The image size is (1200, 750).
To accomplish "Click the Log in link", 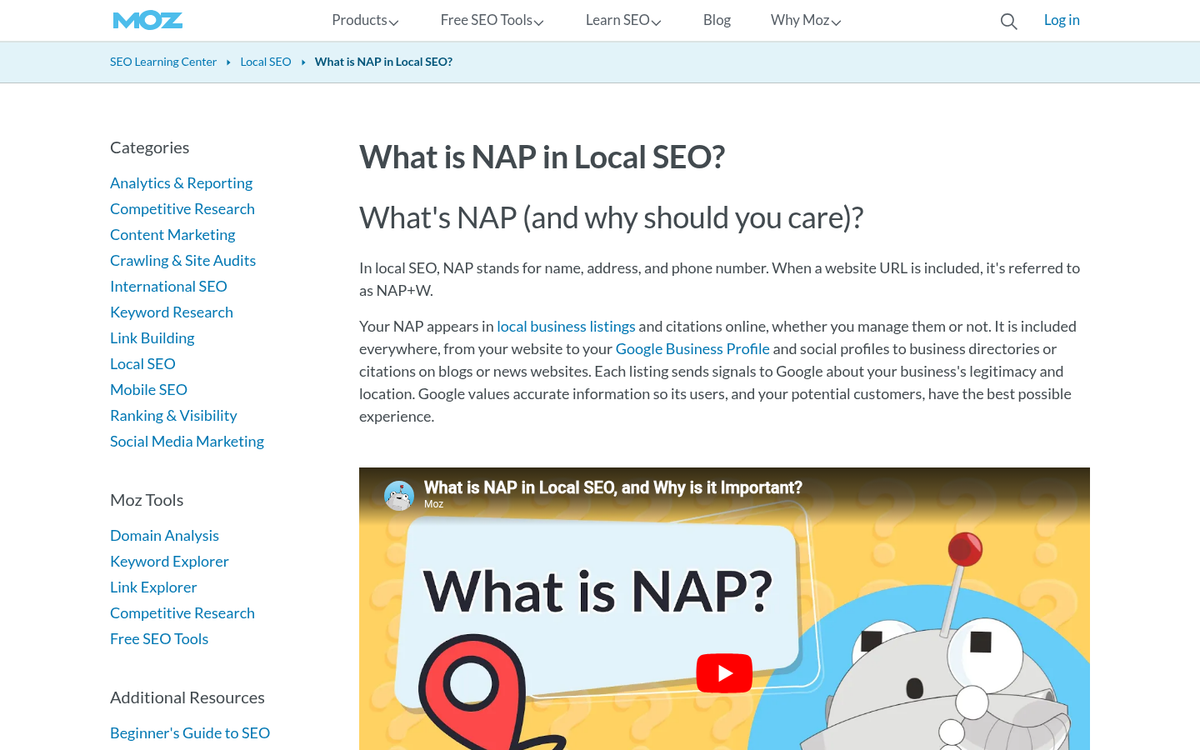I will click(1062, 20).
